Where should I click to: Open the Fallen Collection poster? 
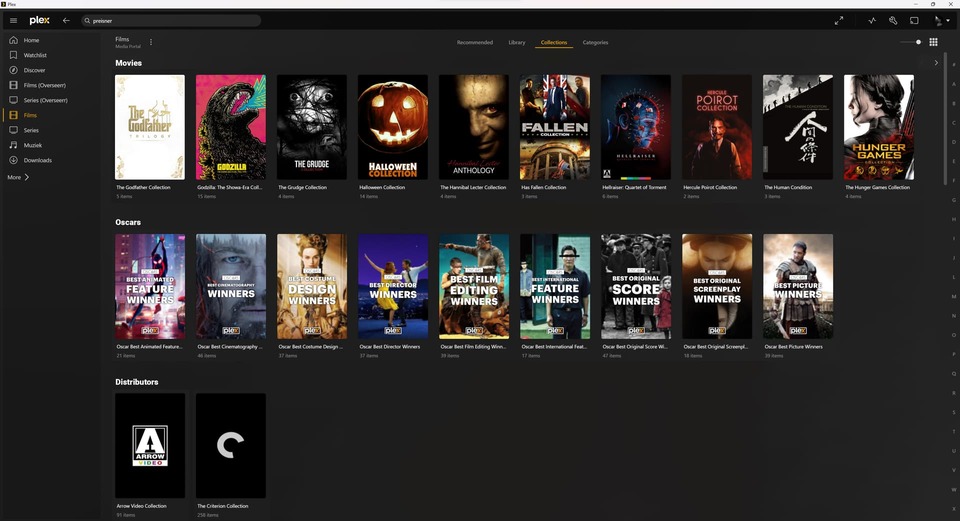tap(555, 127)
